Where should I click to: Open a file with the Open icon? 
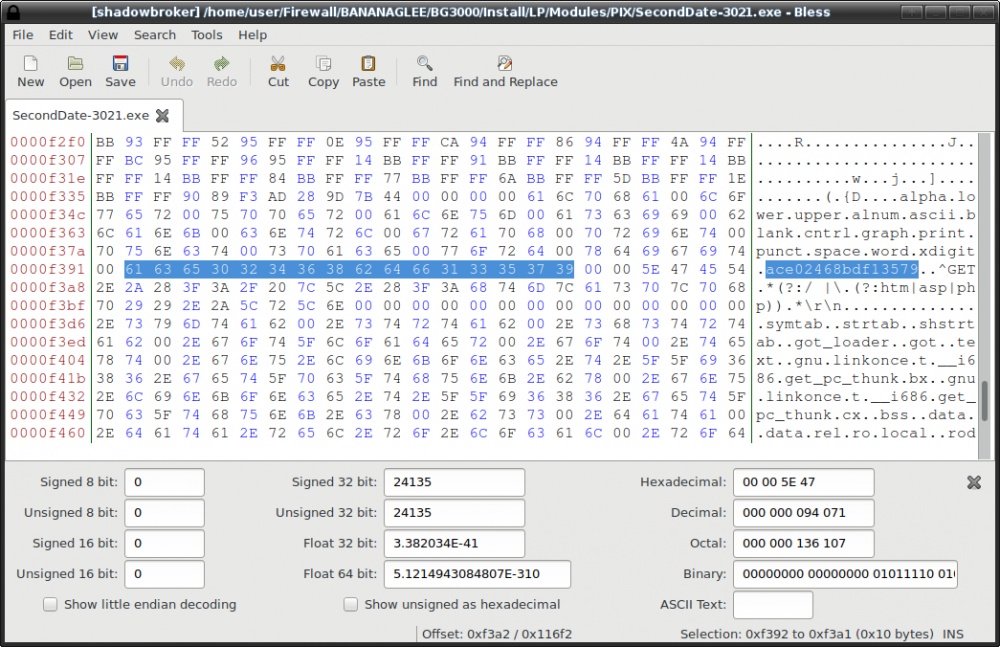75,64
